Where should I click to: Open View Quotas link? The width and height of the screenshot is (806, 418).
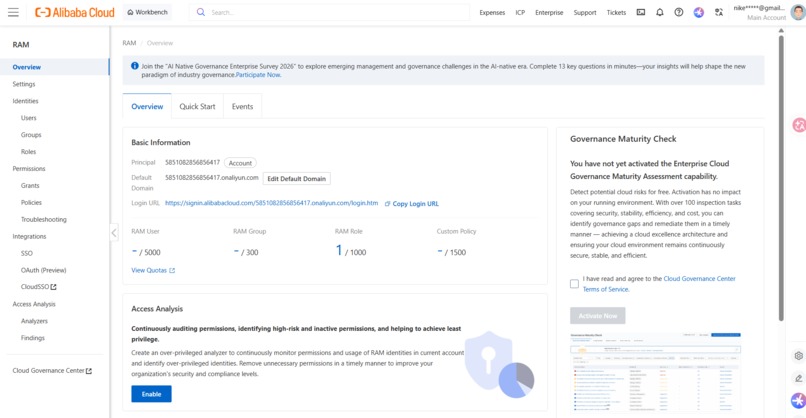point(153,270)
